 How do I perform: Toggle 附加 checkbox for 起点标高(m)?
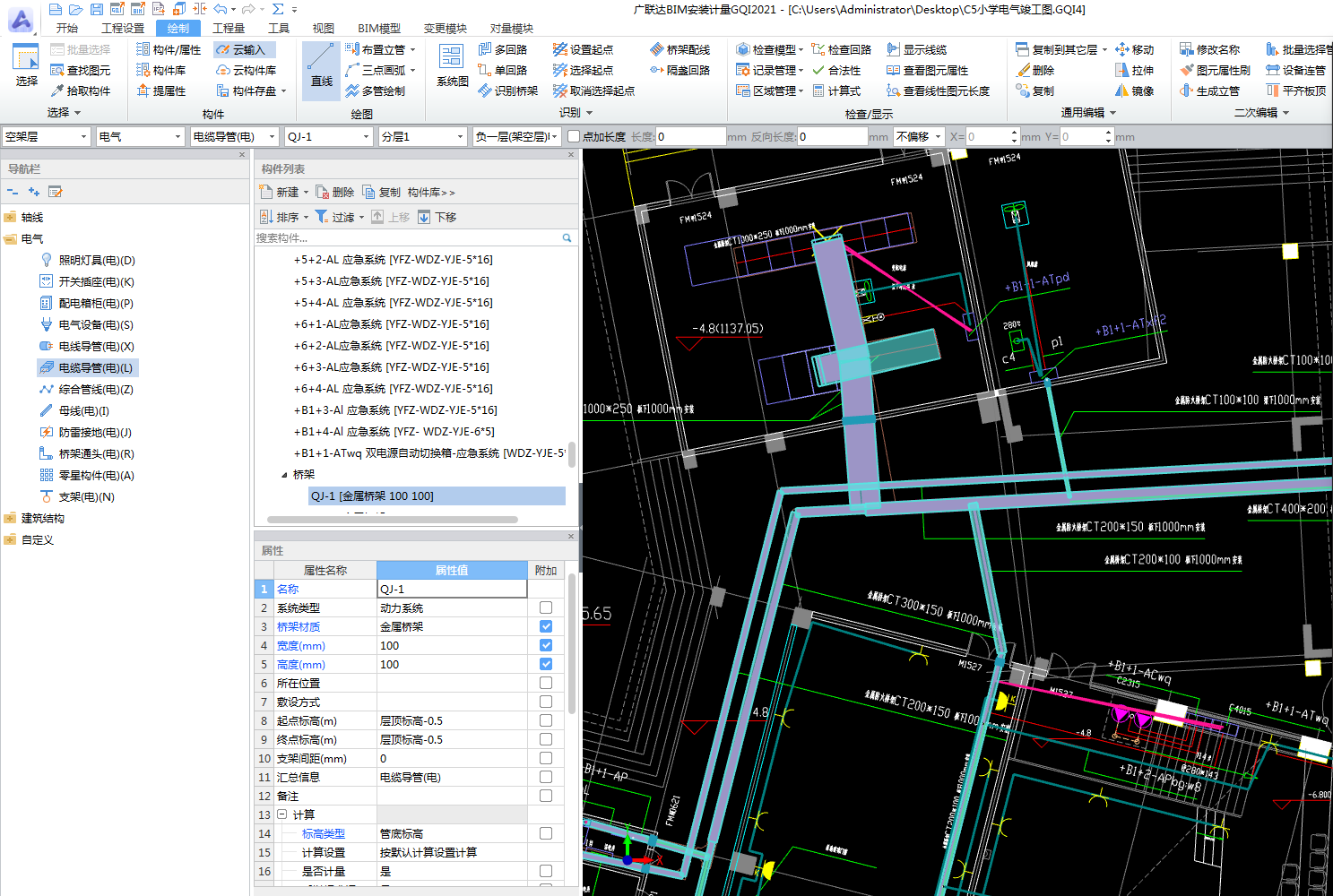[546, 720]
